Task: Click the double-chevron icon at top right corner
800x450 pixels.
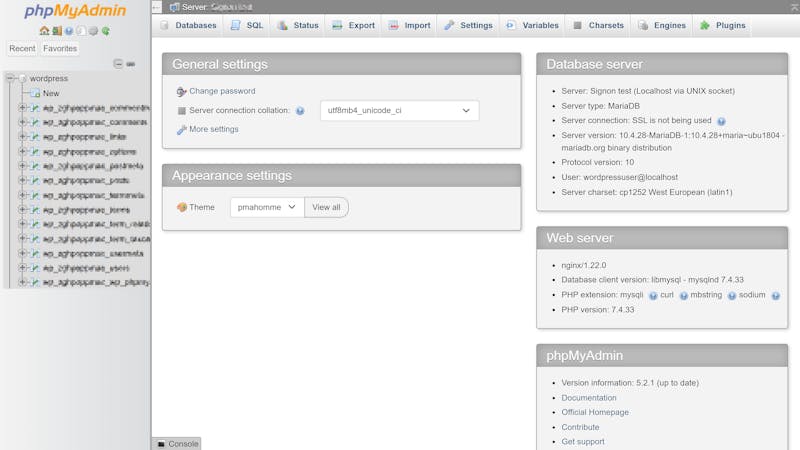Action: point(794,7)
